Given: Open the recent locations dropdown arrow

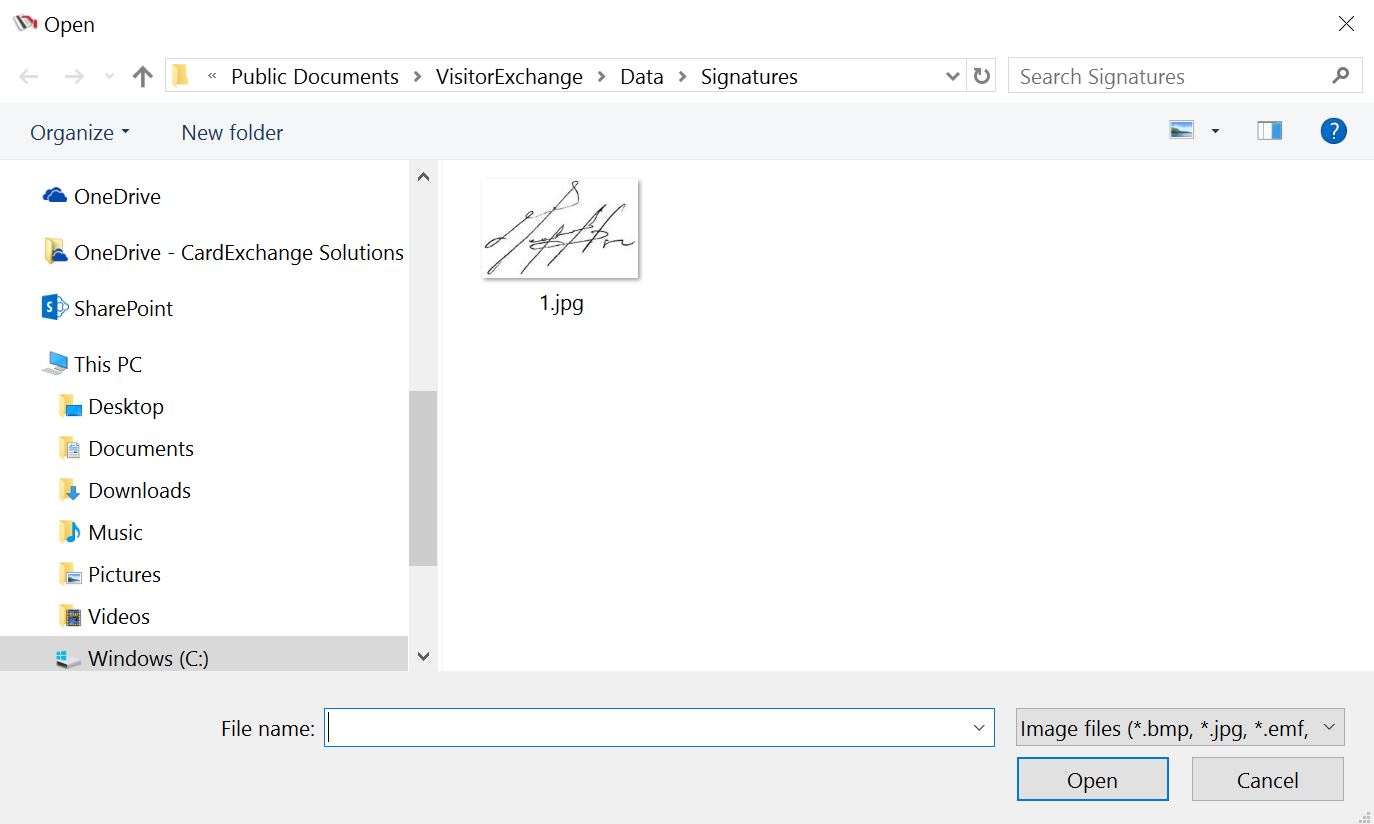Looking at the screenshot, I should pos(109,77).
